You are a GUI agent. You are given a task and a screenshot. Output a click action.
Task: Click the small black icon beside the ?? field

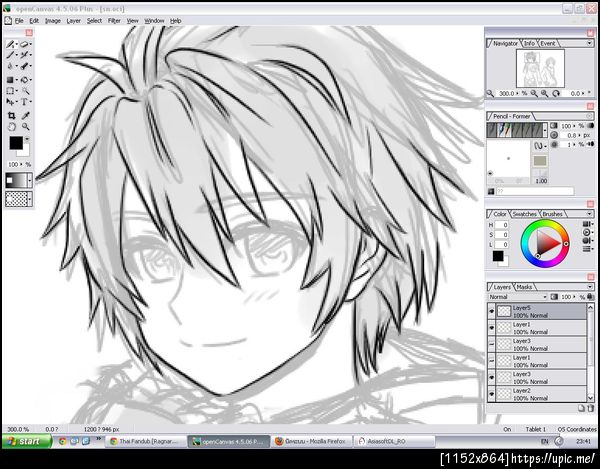[491, 191]
